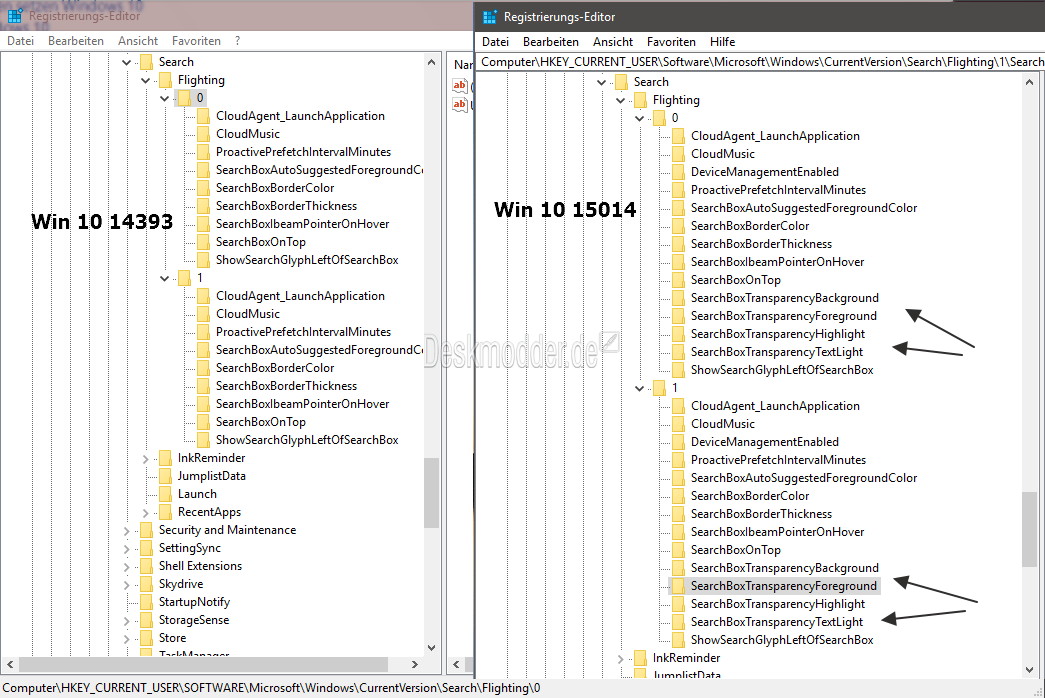This screenshot has width=1045, height=698.
Task: Click the SearchBoxTransparencyHighlight folder icon under key 0
Action: coord(678,334)
